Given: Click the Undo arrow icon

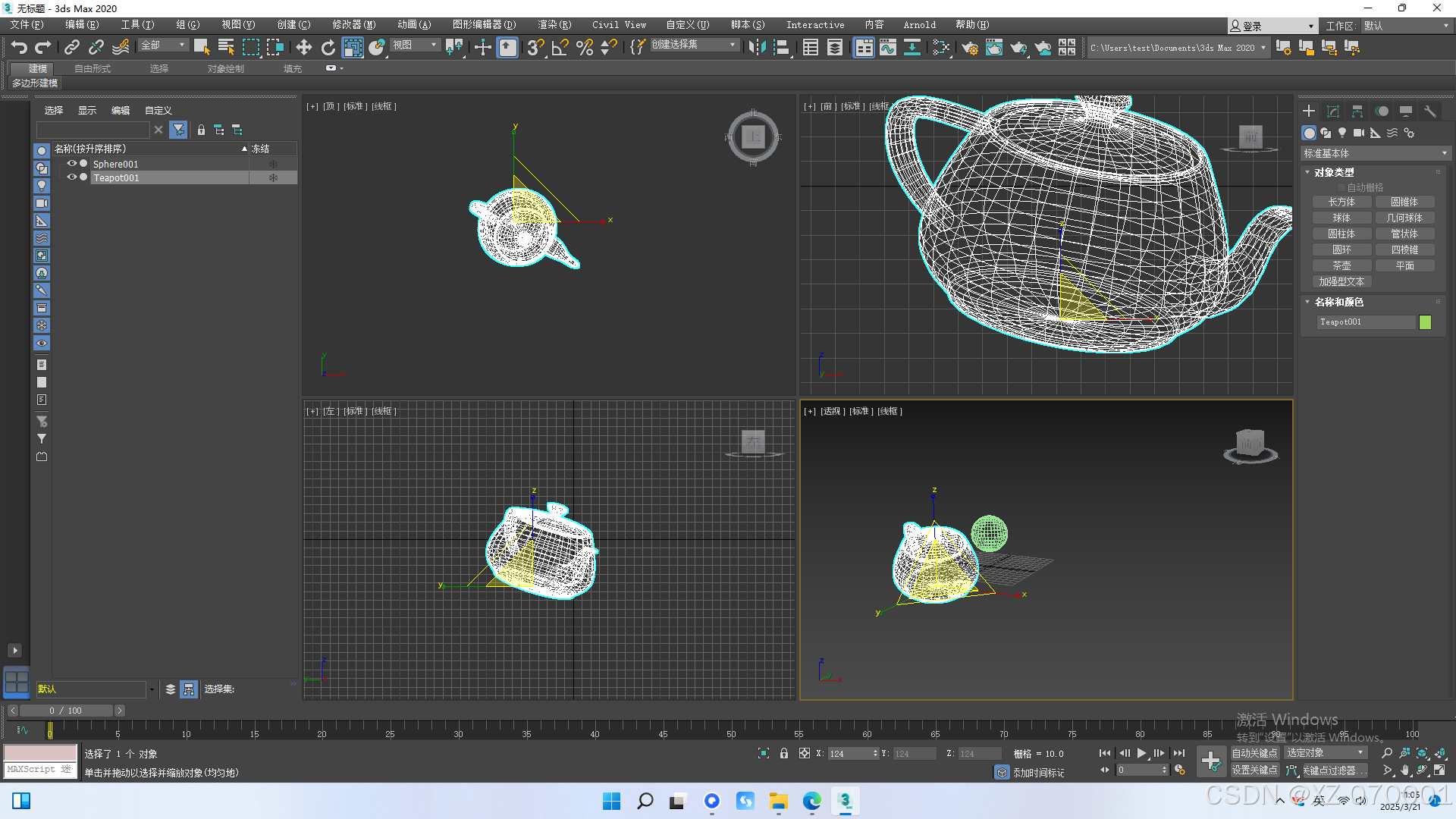Looking at the screenshot, I should pyautogui.click(x=19, y=48).
